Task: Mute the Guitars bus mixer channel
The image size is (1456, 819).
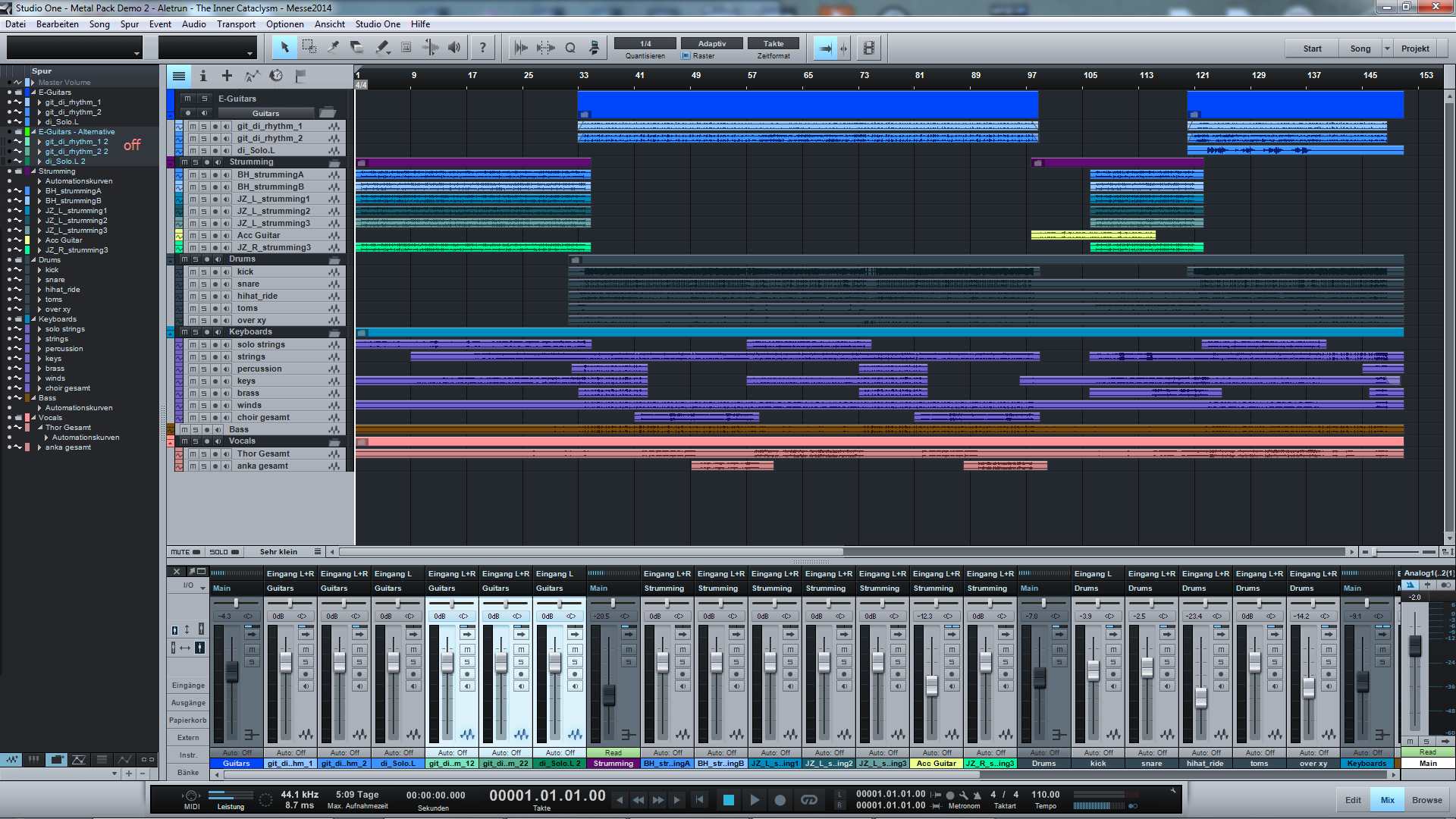Action: click(252, 650)
